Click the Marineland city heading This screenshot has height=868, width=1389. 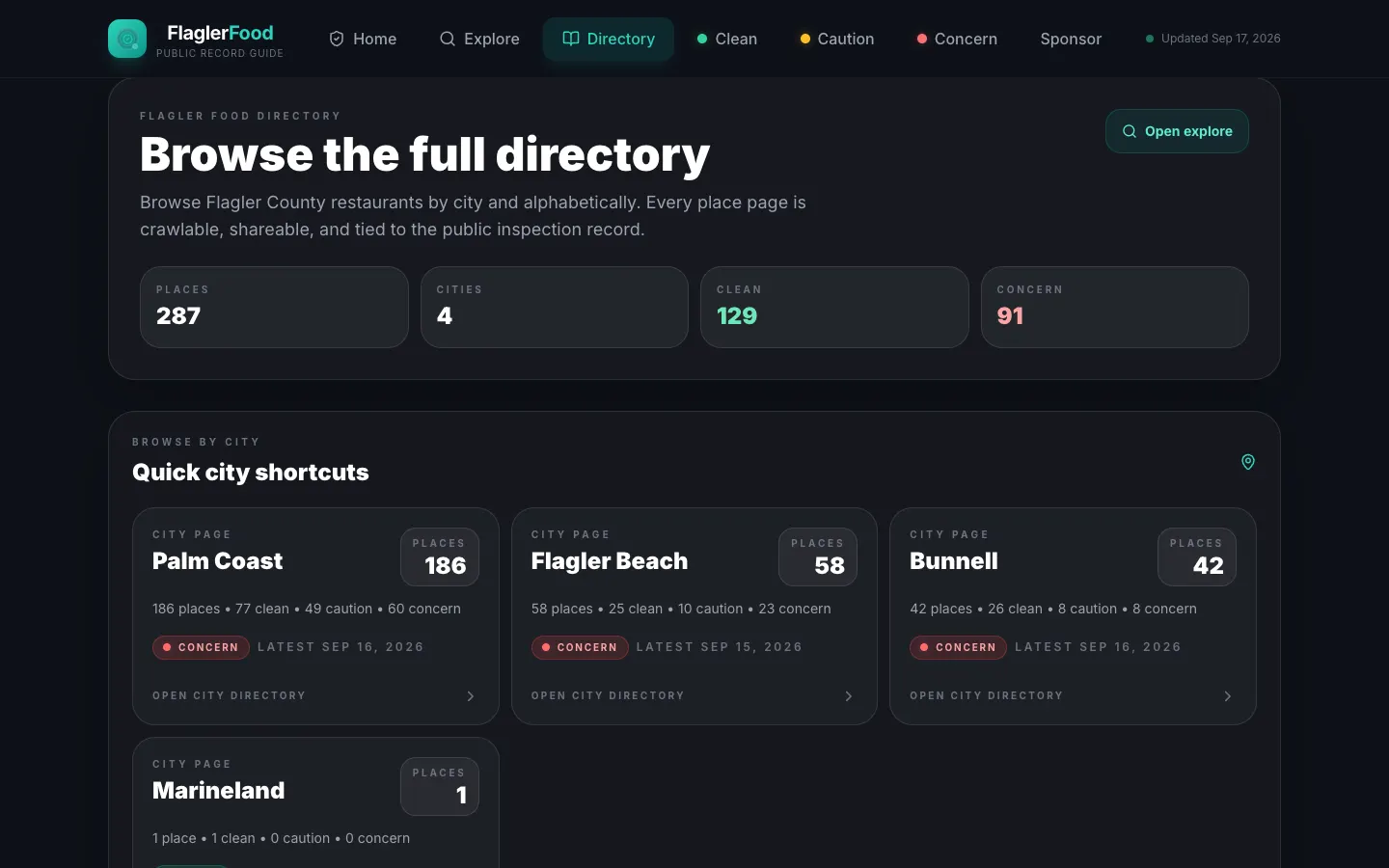[x=219, y=791]
